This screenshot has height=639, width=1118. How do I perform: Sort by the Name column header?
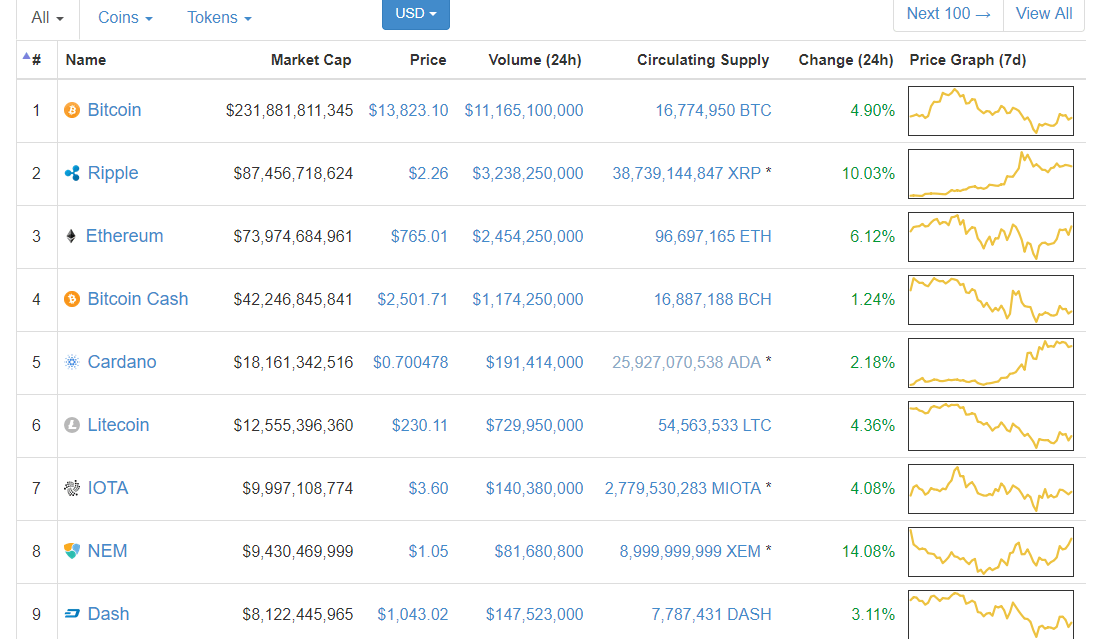(x=86, y=60)
